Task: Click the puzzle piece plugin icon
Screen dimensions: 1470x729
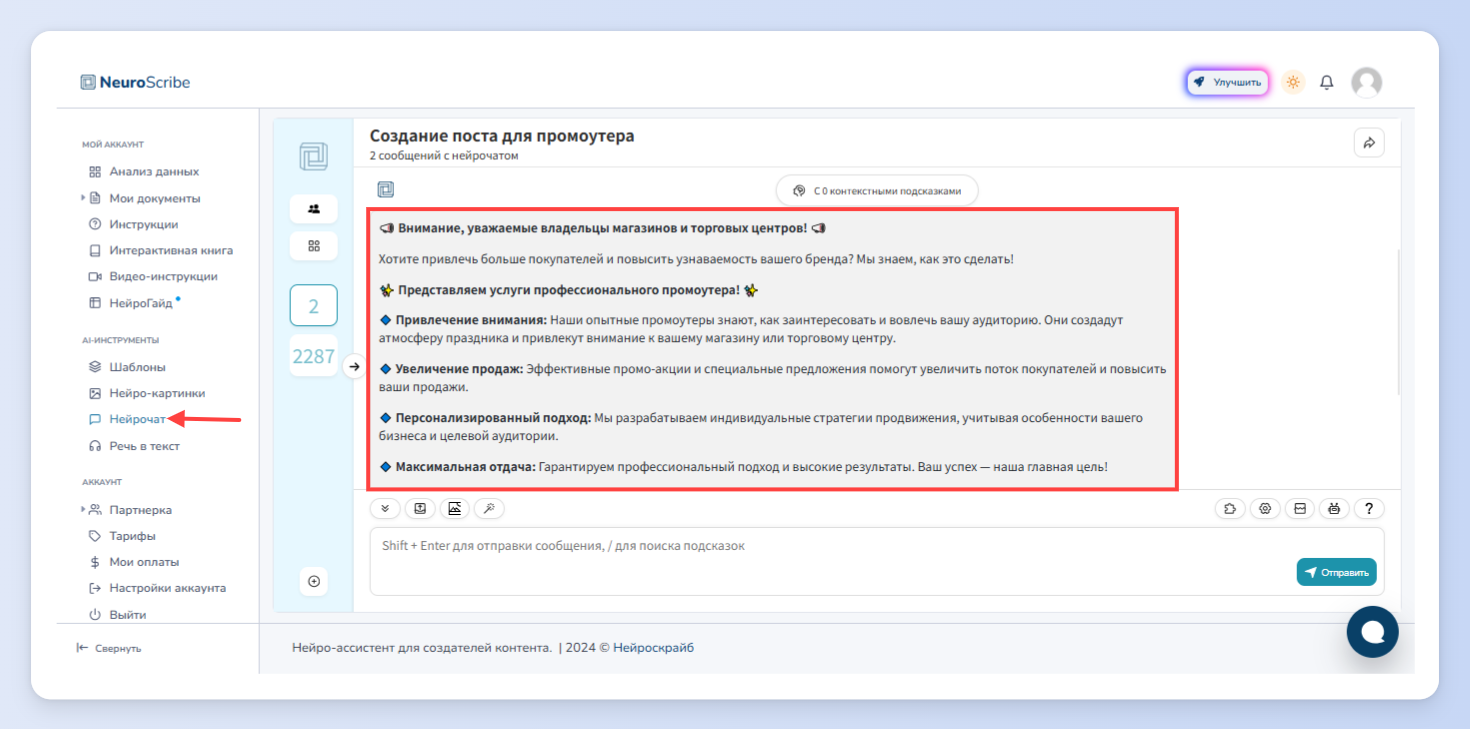Action: pyautogui.click(x=1230, y=508)
